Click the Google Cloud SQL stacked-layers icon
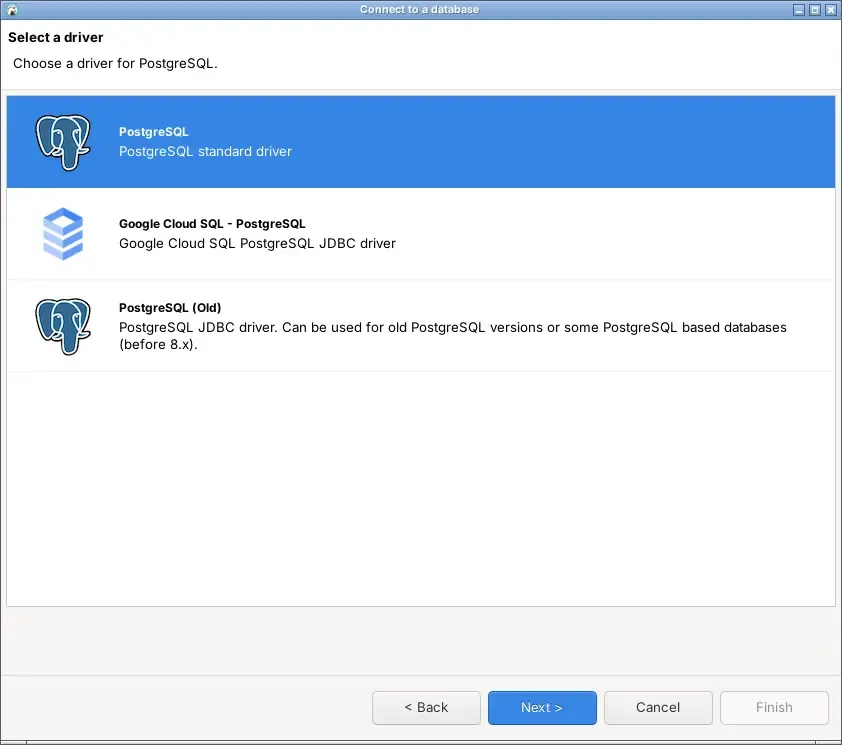842x745 pixels. coord(63,234)
